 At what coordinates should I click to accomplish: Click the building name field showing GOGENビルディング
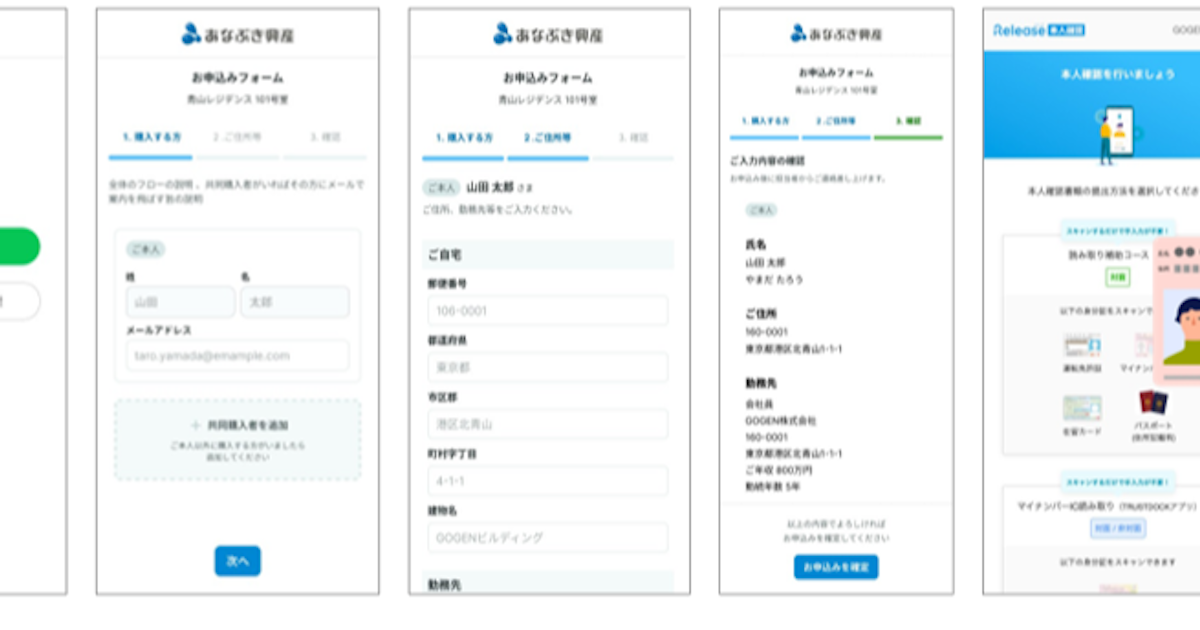[x=547, y=538]
